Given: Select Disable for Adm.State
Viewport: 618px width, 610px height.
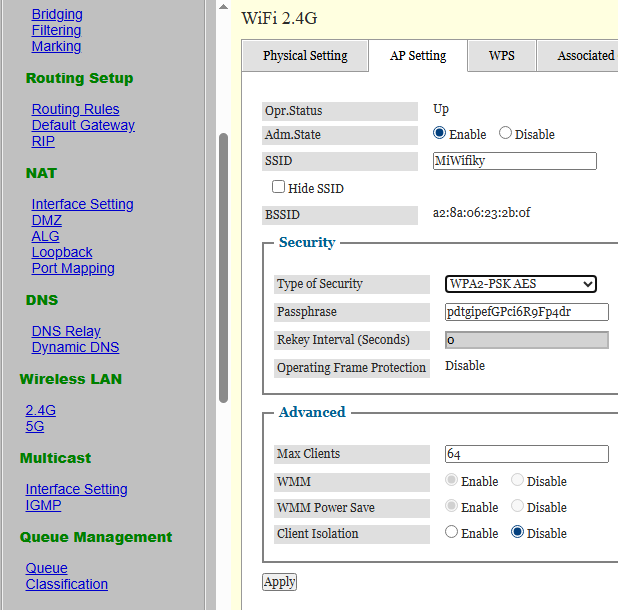Looking at the screenshot, I should 506,134.
